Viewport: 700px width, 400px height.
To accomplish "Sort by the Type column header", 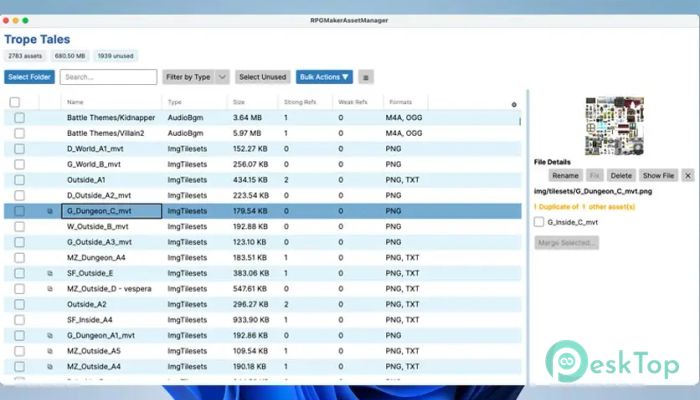I will [x=175, y=102].
